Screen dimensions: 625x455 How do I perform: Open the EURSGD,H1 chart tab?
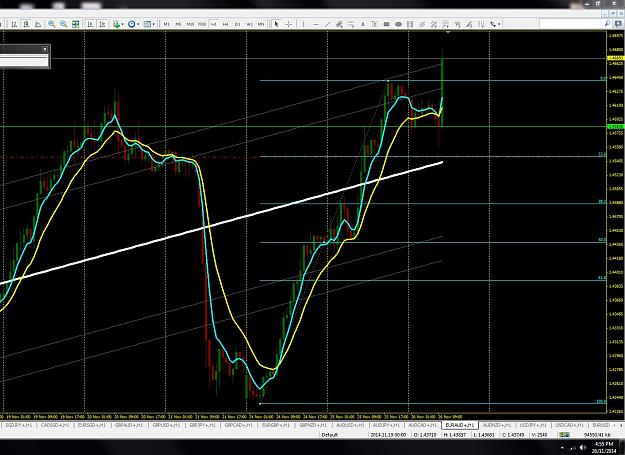point(92,426)
